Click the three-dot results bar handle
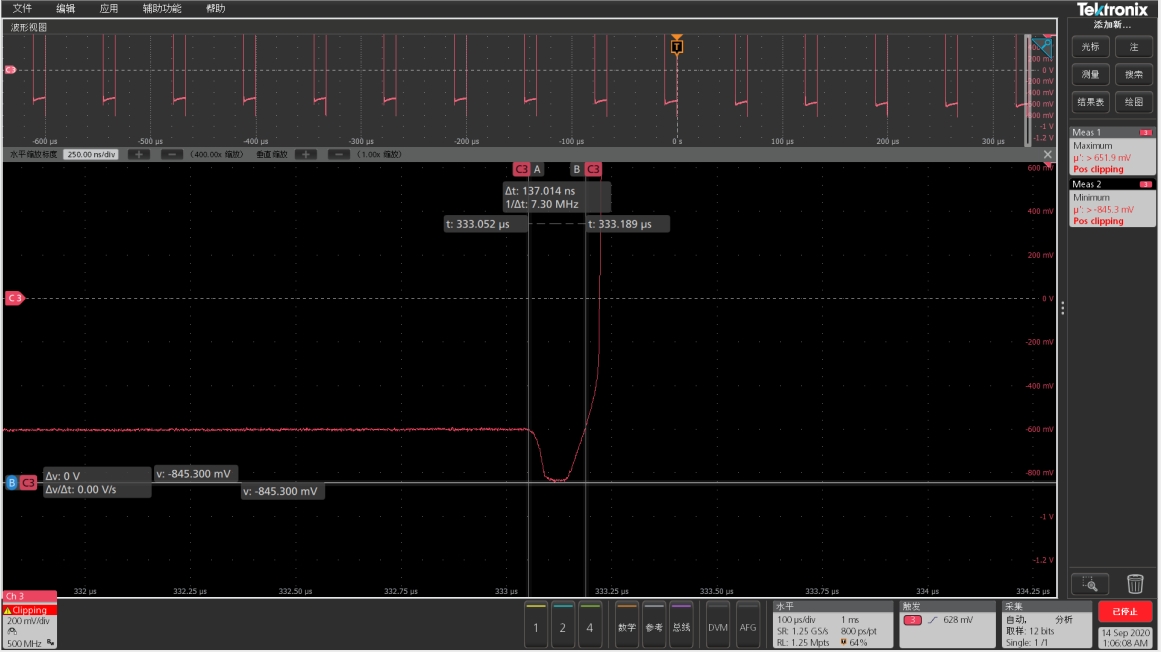The image size is (1161, 652). point(1063,308)
